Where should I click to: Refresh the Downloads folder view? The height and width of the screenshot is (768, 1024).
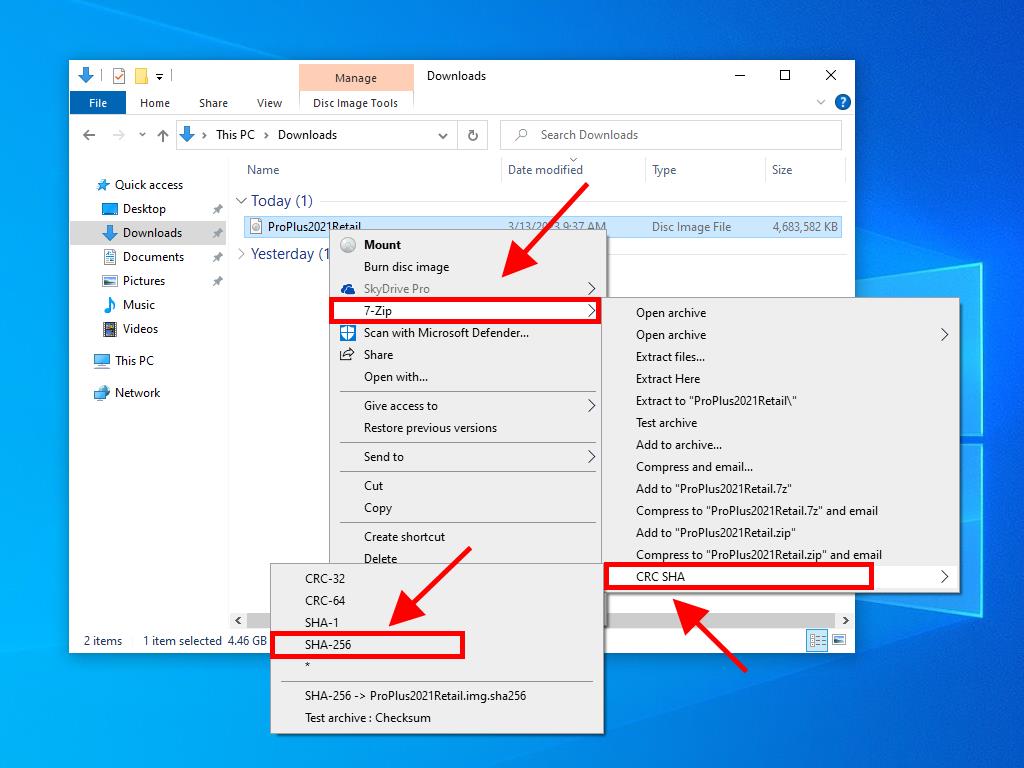coord(472,135)
